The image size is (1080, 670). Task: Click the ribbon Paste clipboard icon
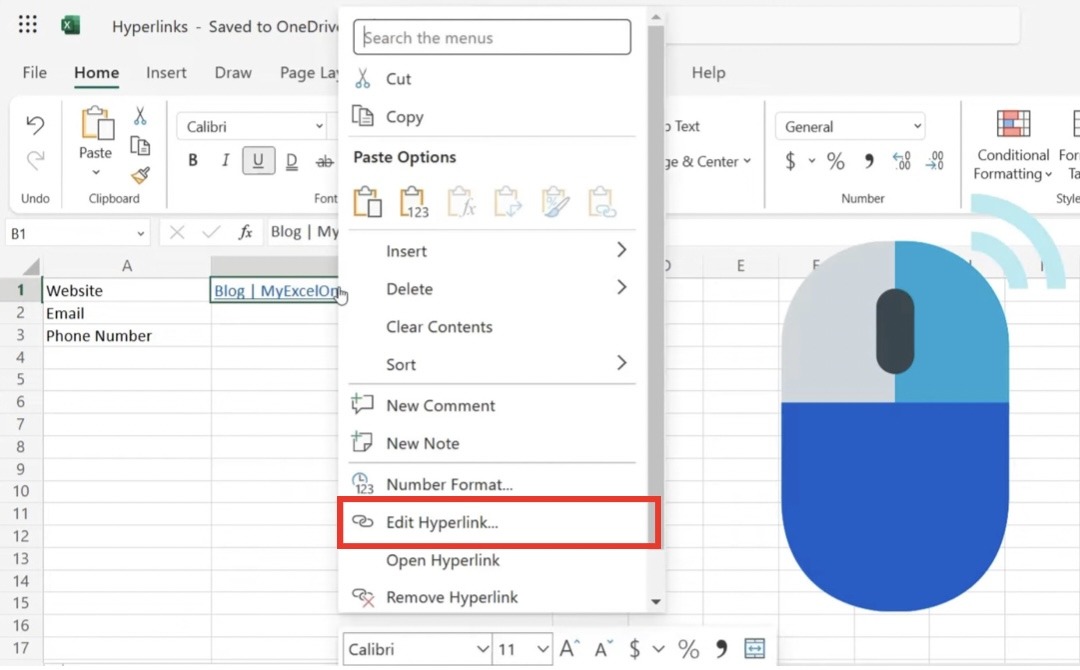click(96, 124)
